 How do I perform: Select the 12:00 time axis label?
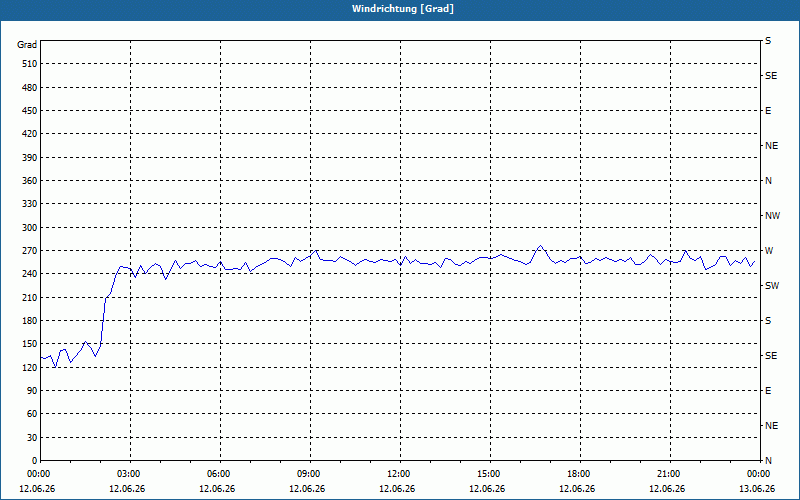tap(399, 474)
